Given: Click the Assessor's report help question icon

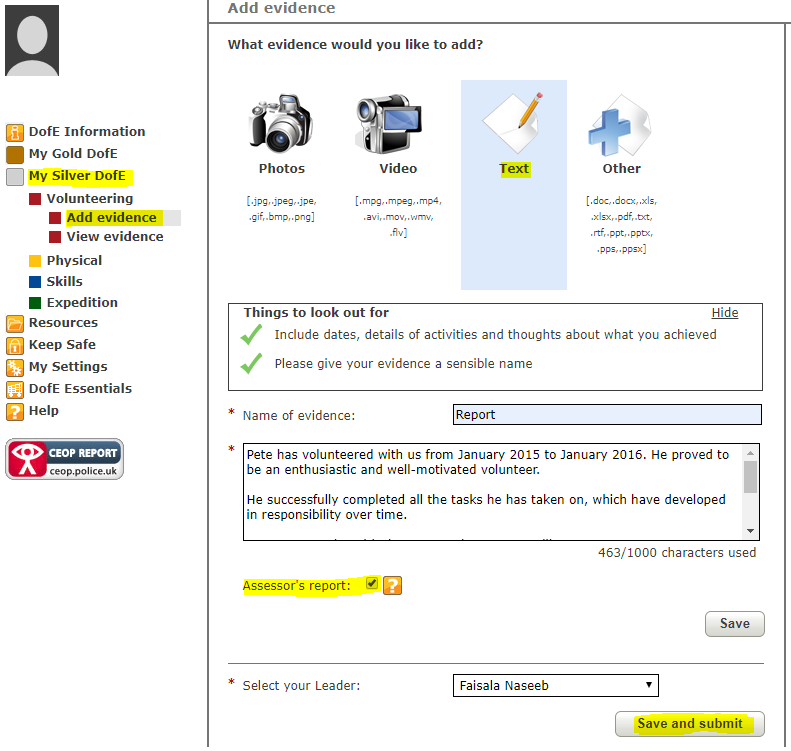Looking at the screenshot, I should pyautogui.click(x=392, y=585).
